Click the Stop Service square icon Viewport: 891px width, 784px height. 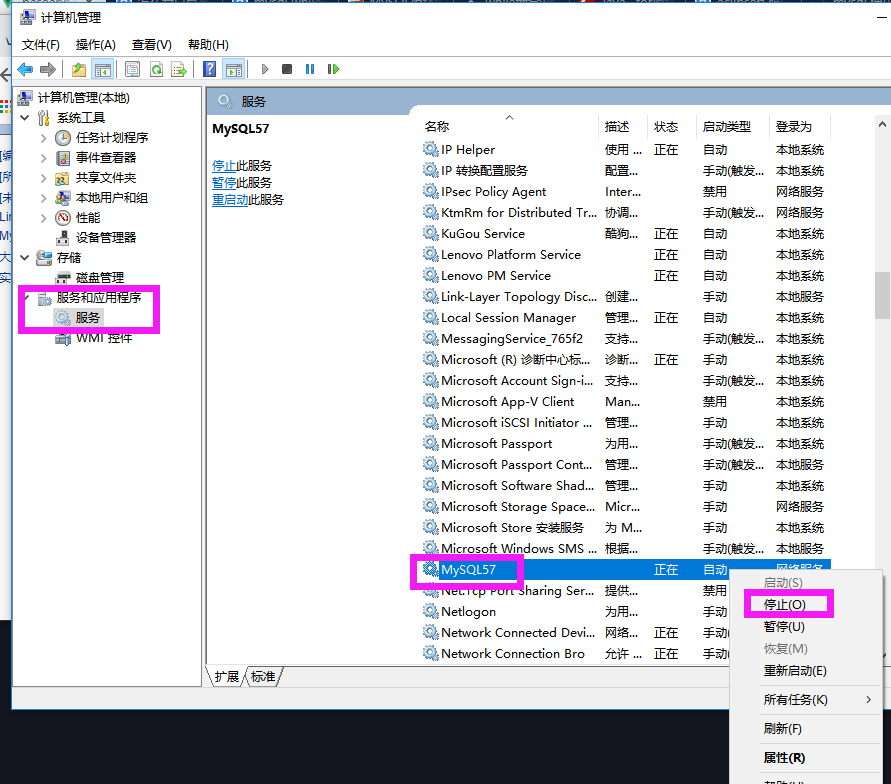coord(287,69)
